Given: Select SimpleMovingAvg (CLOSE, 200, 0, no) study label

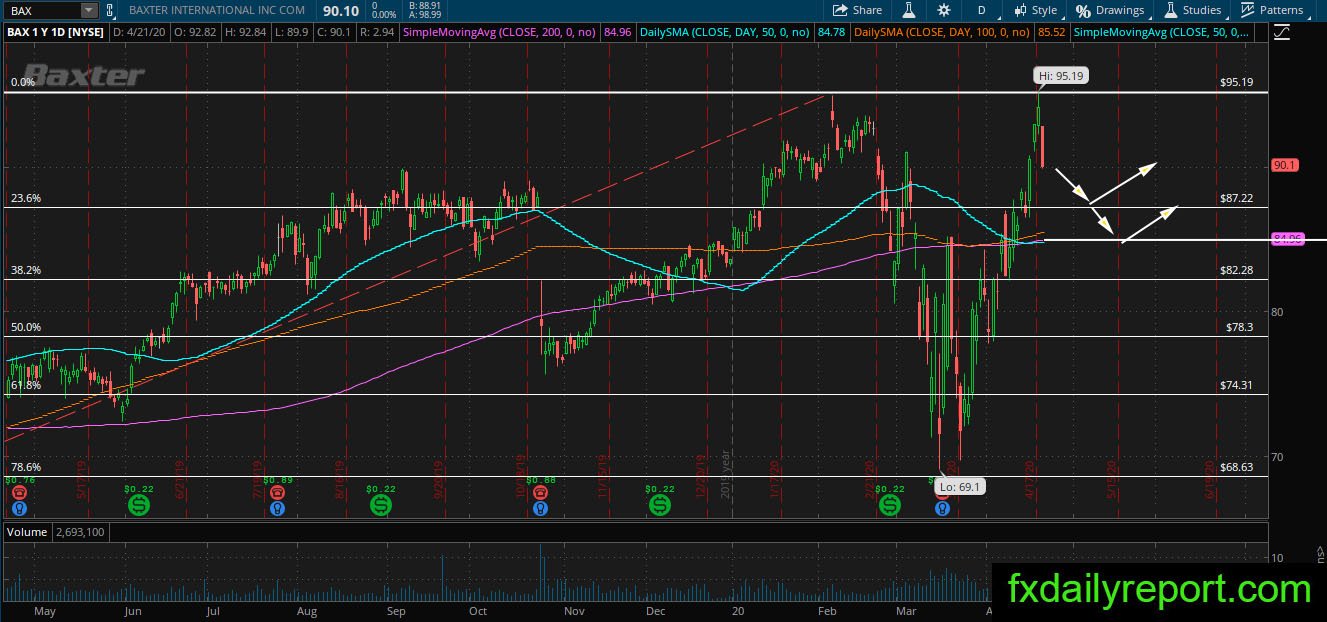Looking at the screenshot, I should pyautogui.click(x=498, y=32).
